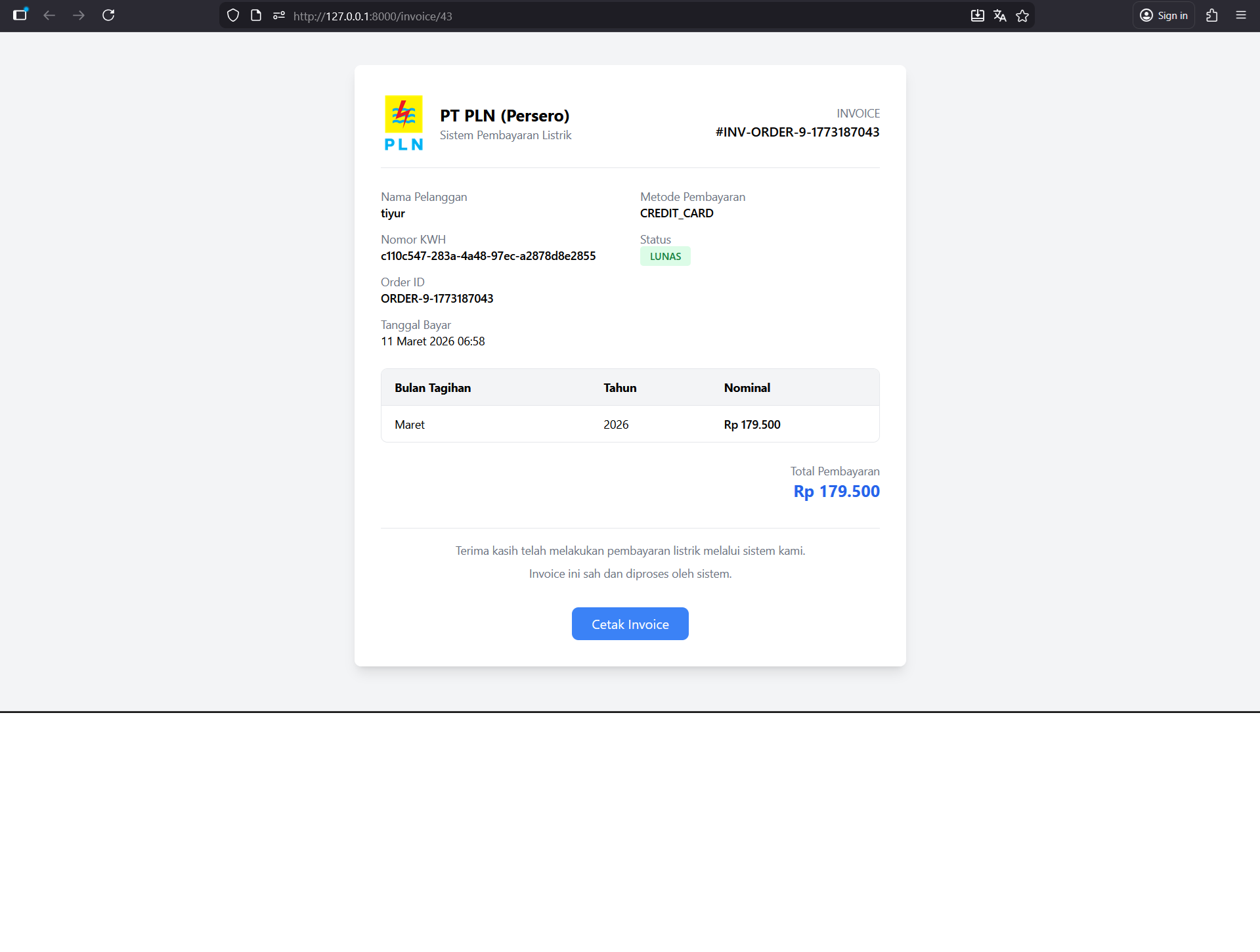This screenshot has height=952, width=1260.
Task: Click the Sign in button
Action: (1163, 15)
